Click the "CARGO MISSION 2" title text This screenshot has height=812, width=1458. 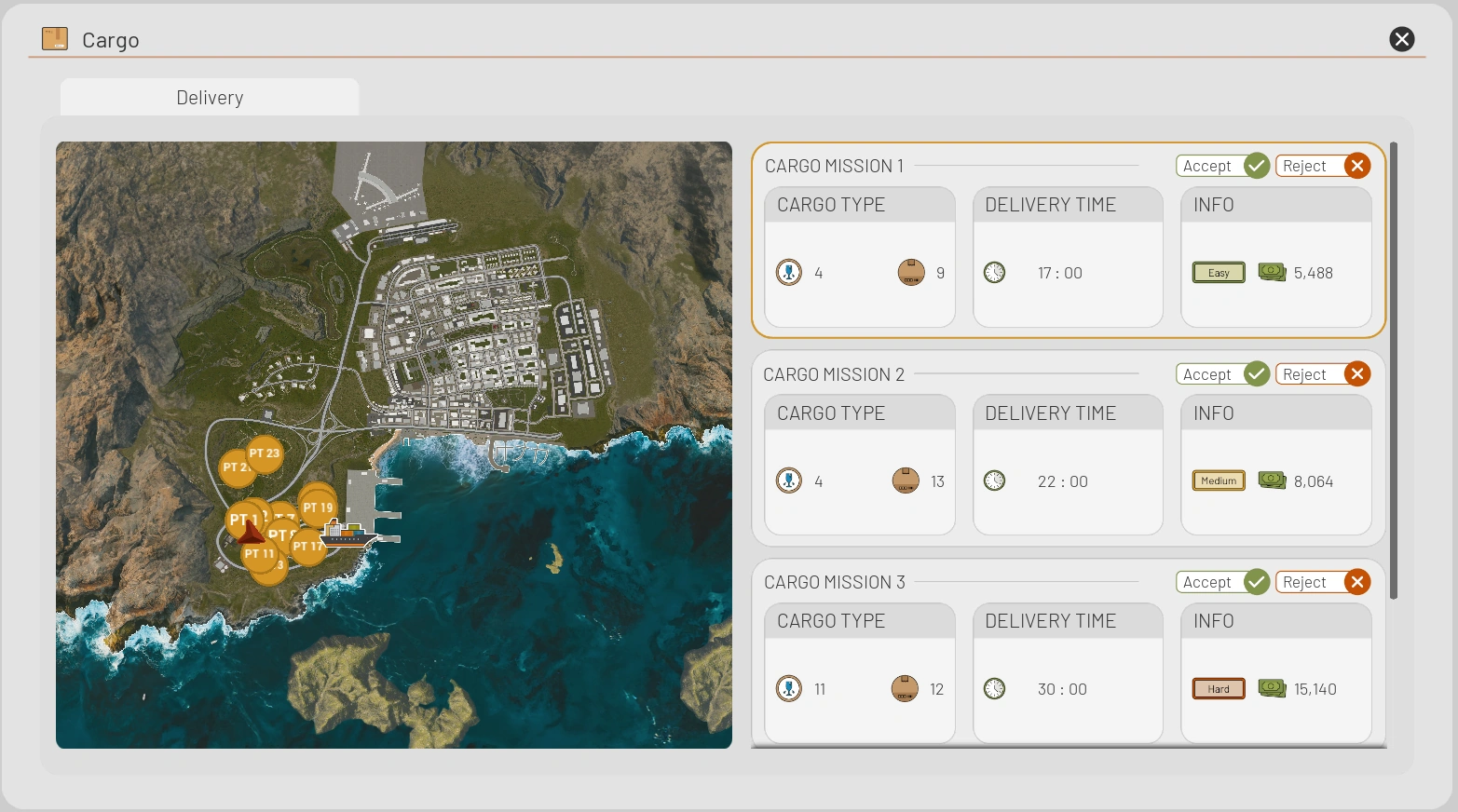coord(834,374)
